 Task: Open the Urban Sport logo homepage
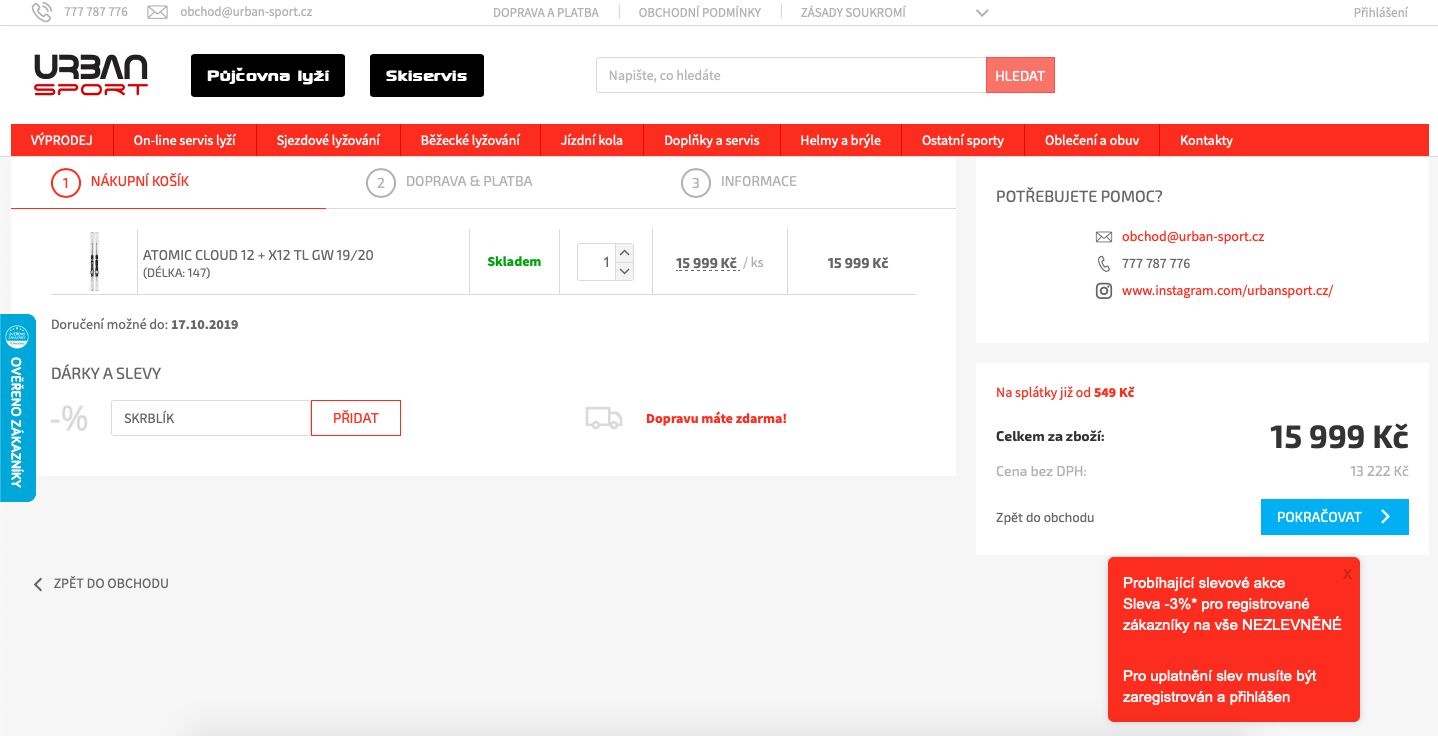(x=91, y=75)
